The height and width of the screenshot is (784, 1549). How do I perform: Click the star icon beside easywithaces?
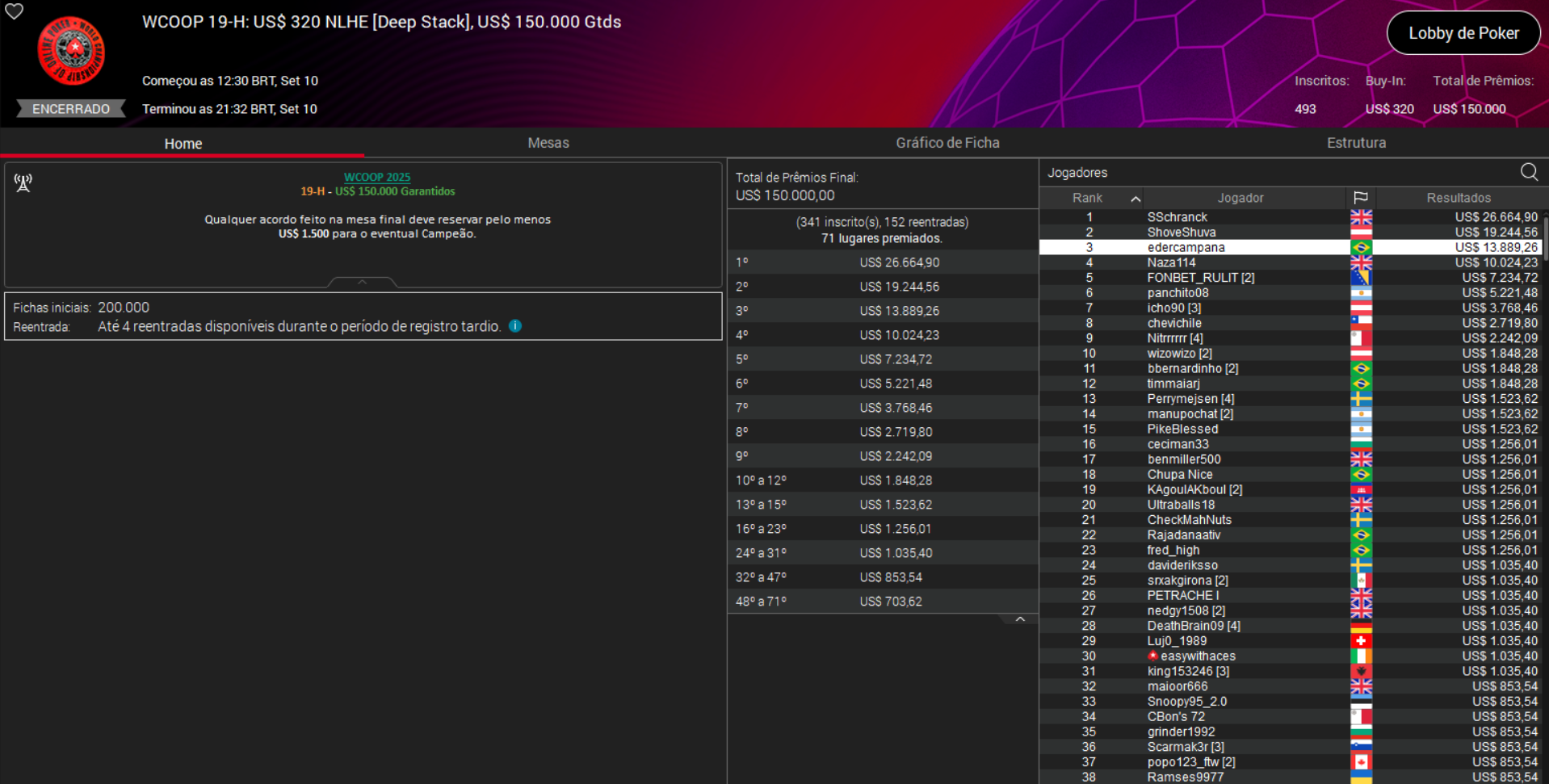coord(1153,656)
